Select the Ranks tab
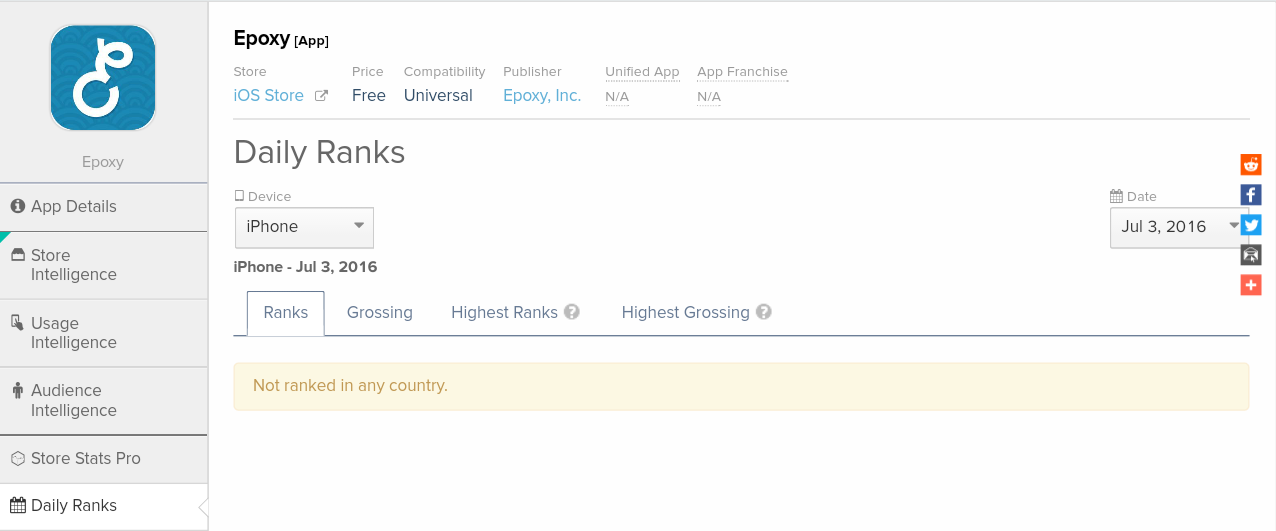1276x531 pixels. pyautogui.click(x=285, y=313)
